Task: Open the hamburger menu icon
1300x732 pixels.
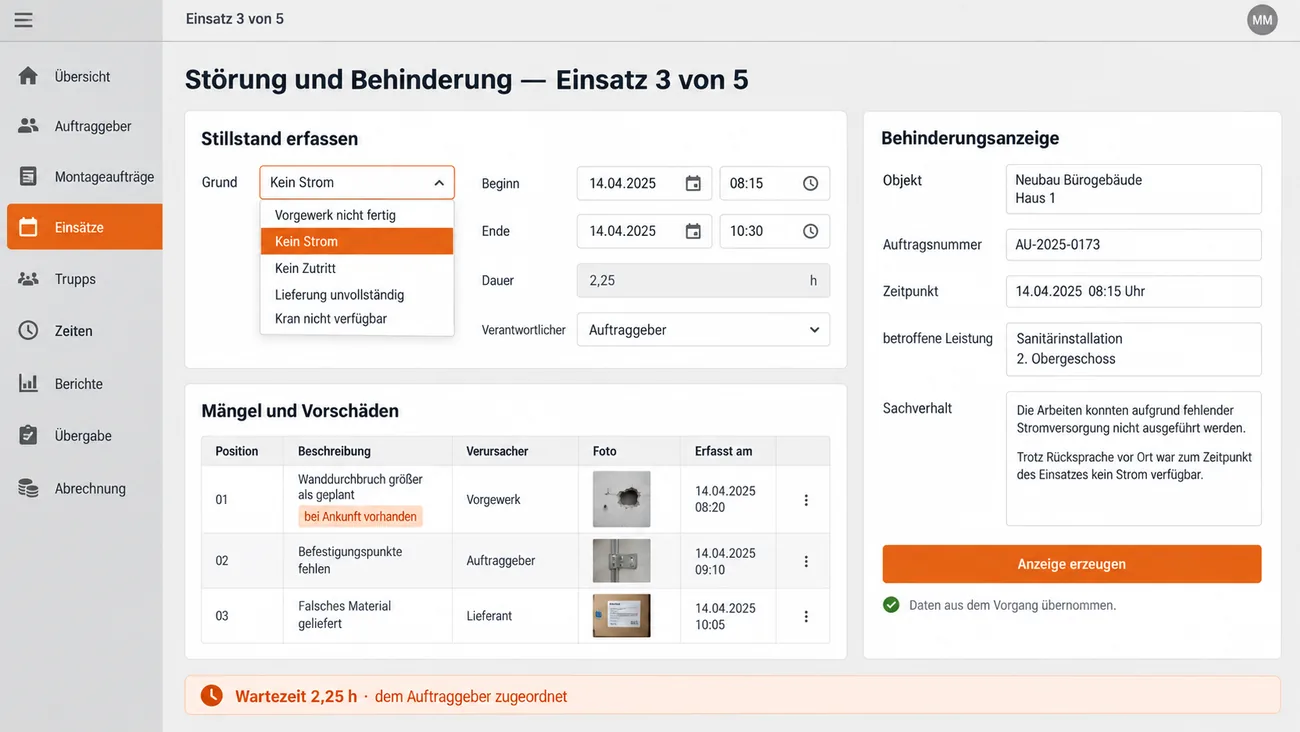Action: 23,20
